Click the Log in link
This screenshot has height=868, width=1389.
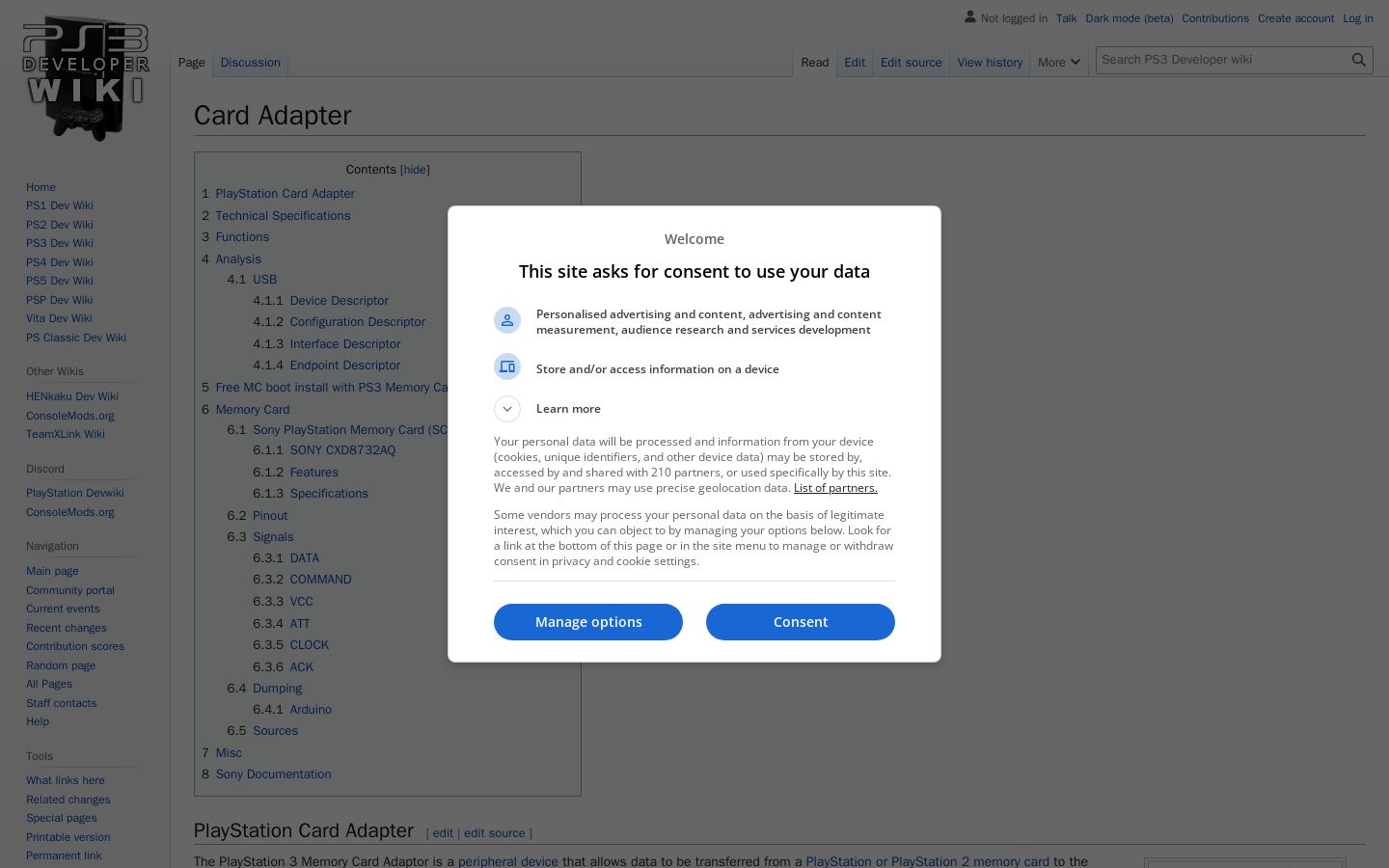click(1357, 18)
